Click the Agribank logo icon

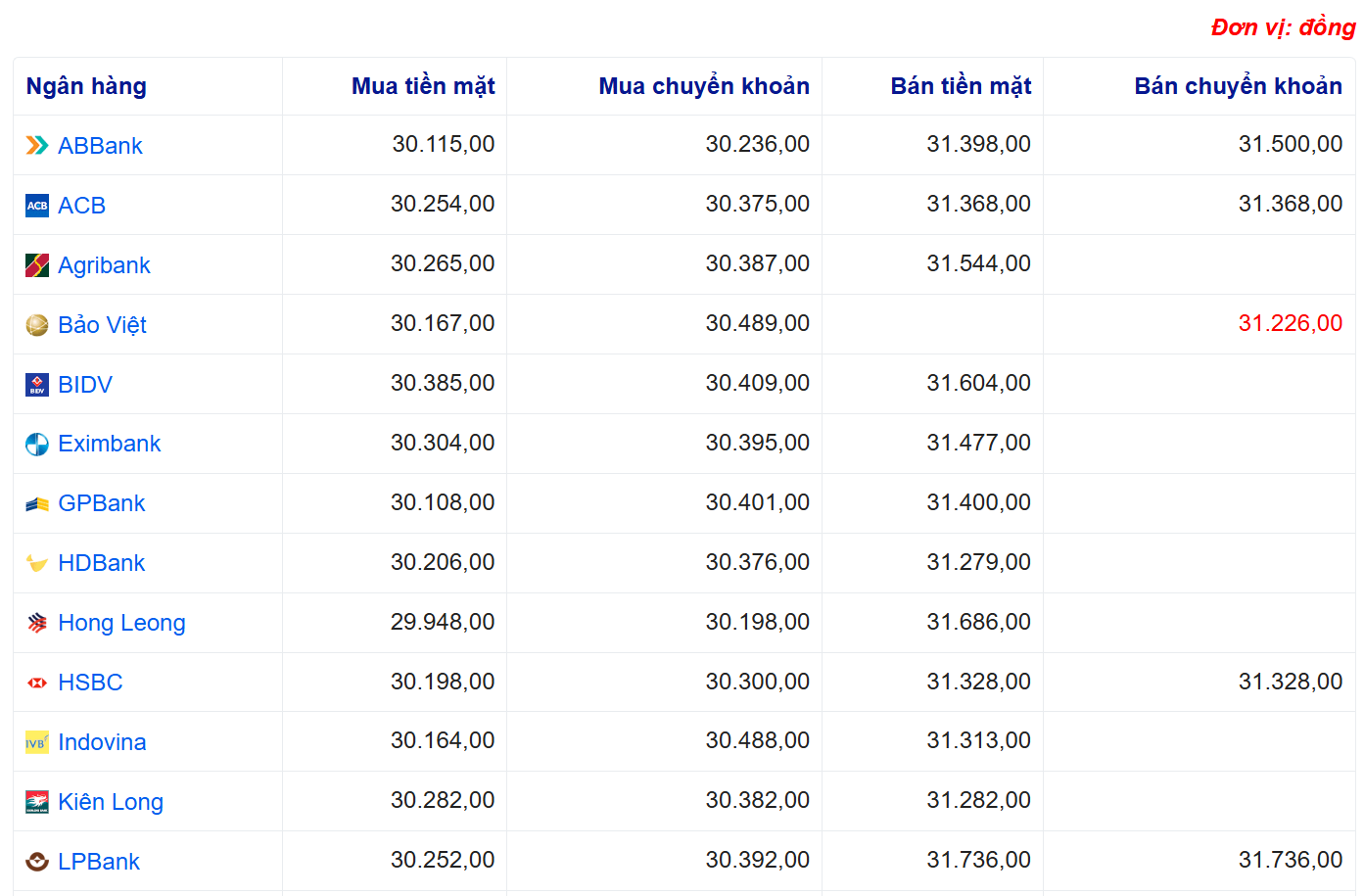(x=36, y=265)
